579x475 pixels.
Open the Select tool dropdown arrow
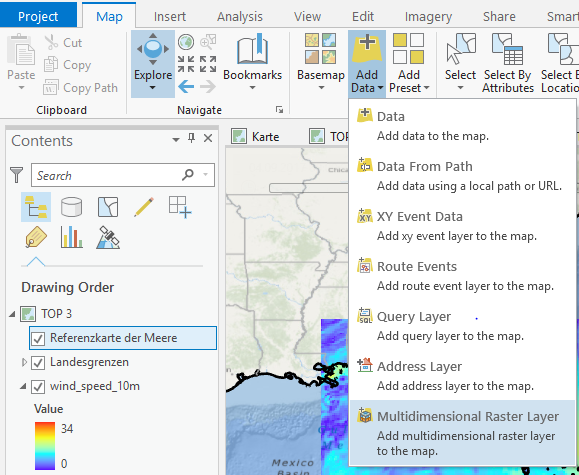pos(460,88)
